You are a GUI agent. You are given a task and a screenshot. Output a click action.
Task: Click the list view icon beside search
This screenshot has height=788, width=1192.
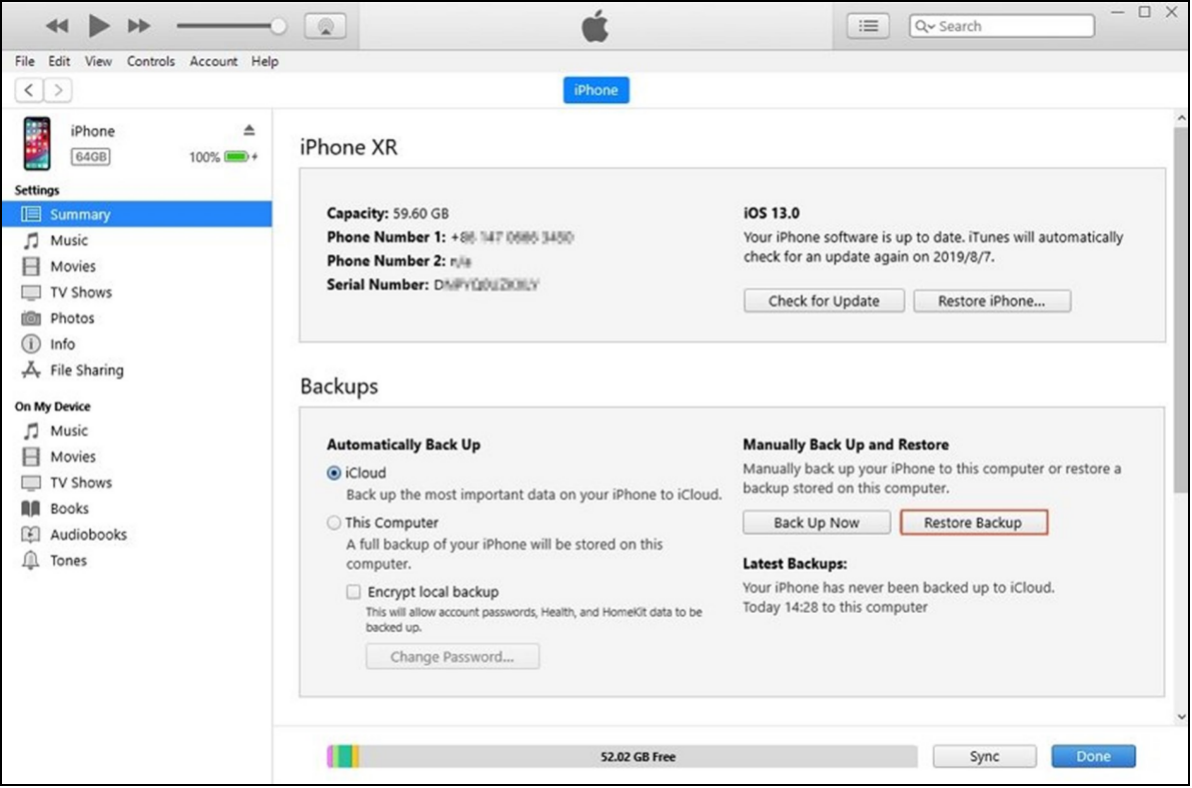click(x=868, y=27)
